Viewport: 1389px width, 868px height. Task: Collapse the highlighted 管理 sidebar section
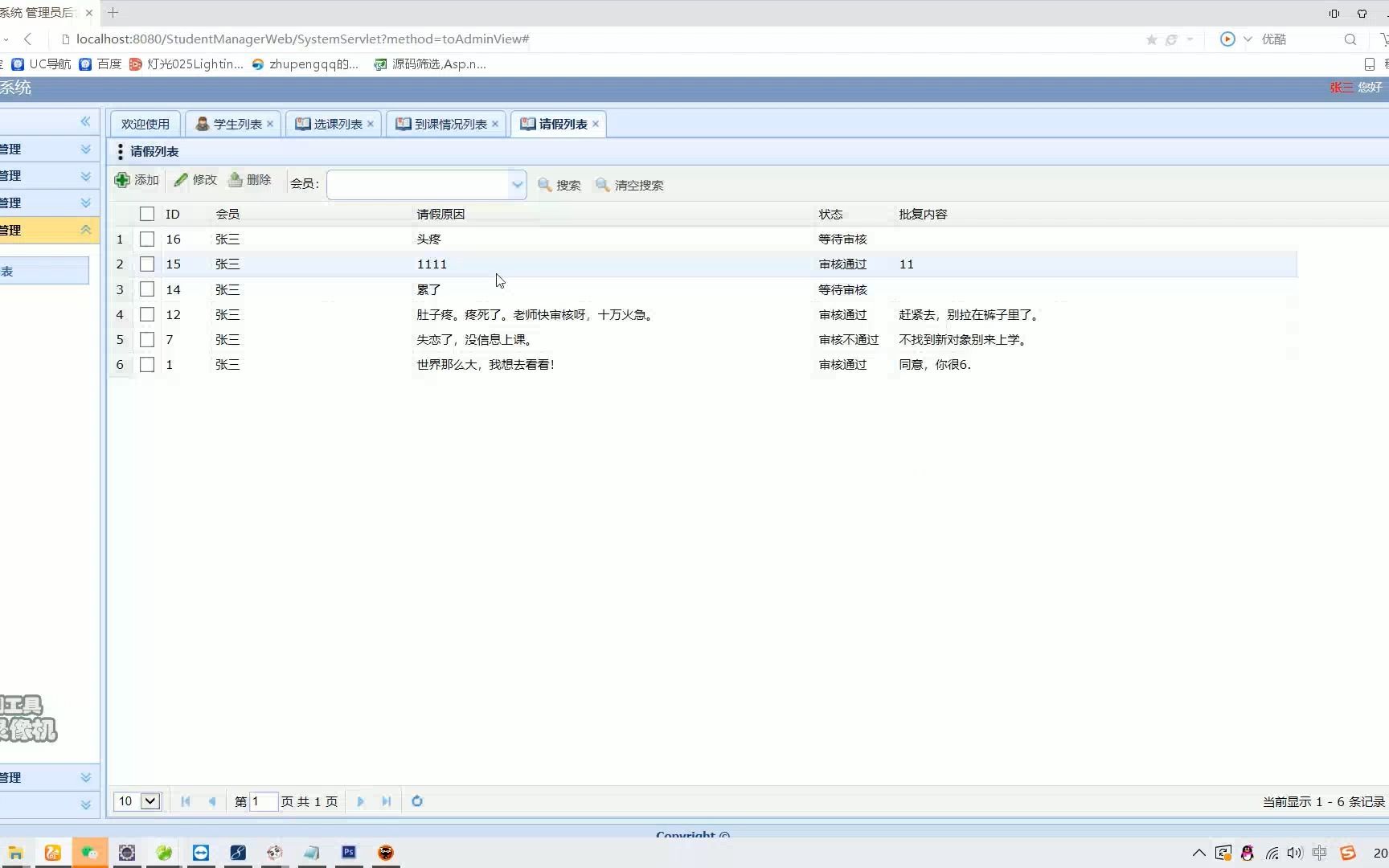86,230
